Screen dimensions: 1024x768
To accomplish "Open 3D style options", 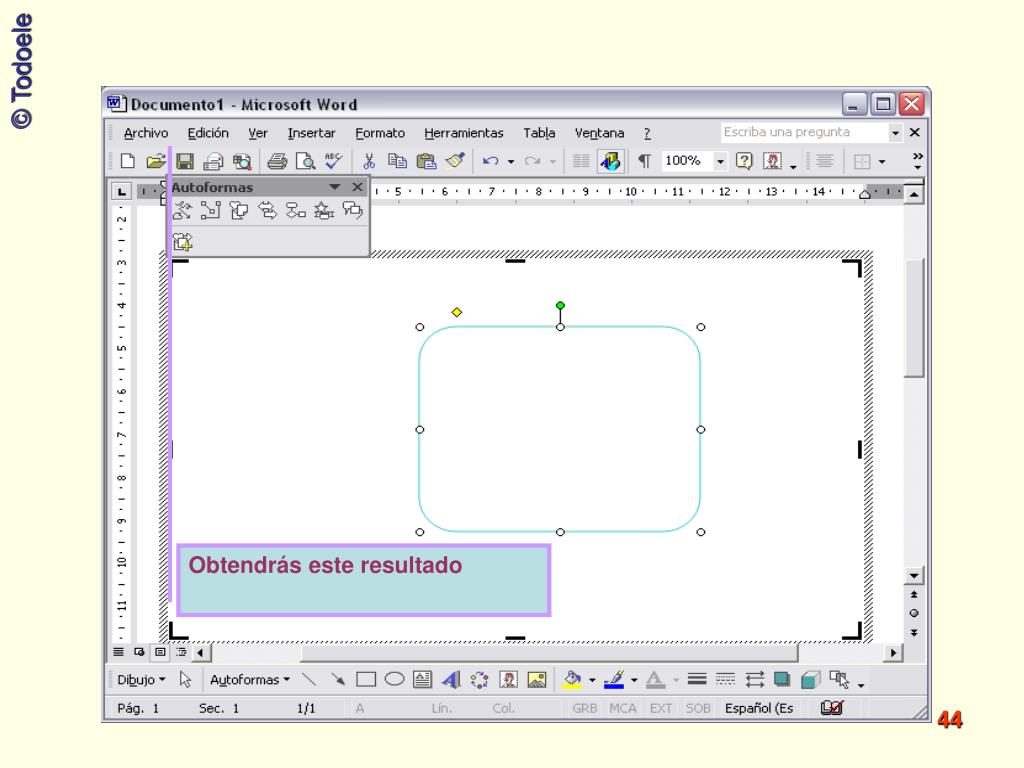I will (x=810, y=680).
